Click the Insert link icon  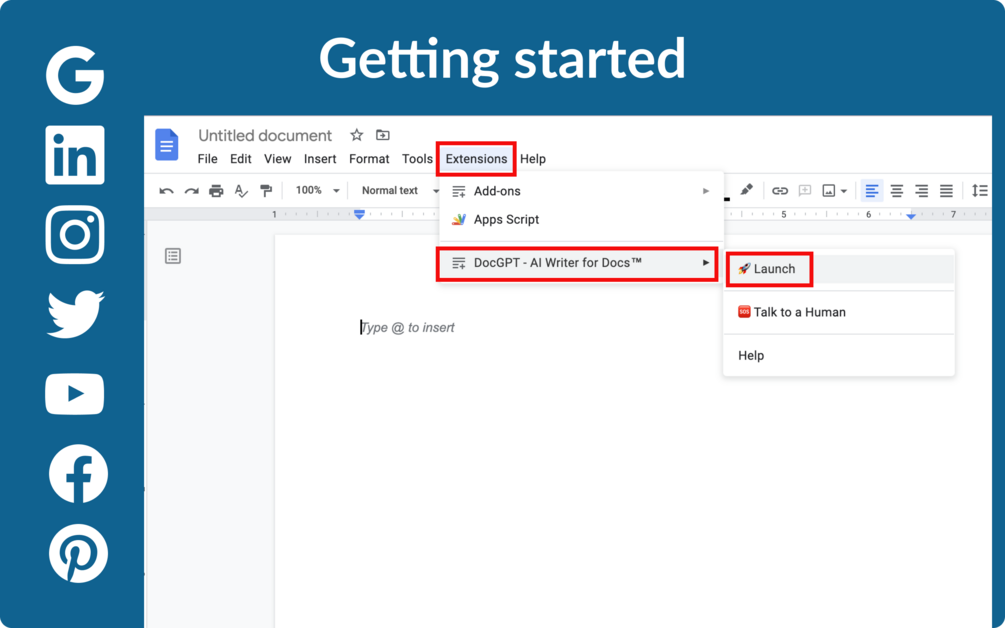[779, 191]
